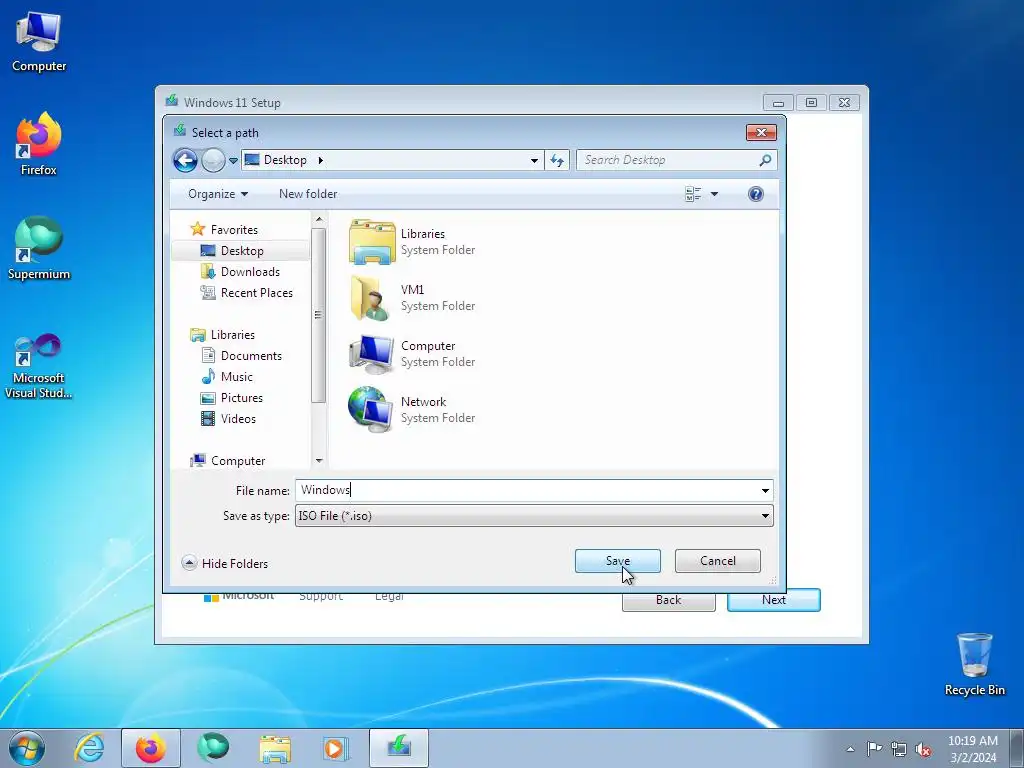Expand the File name dropdown arrow
This screenshot has width=1024, height=768.
tap(765, 490)
